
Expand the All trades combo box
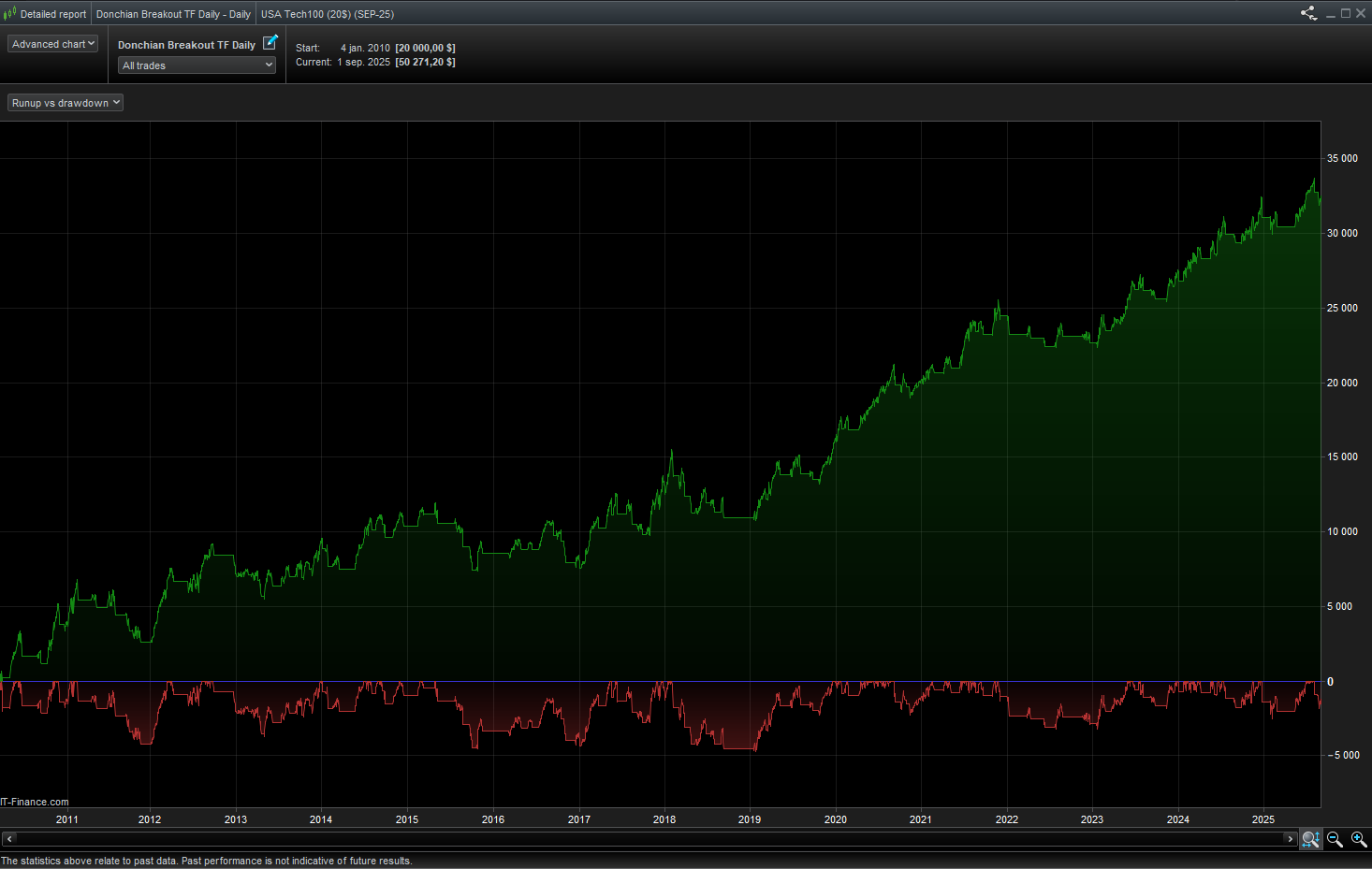coord(197,65)
